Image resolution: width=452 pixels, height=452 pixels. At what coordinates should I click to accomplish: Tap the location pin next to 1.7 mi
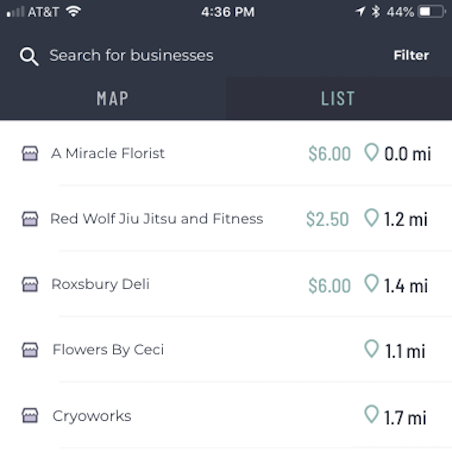pyautogui.click(x=371, y=414)
